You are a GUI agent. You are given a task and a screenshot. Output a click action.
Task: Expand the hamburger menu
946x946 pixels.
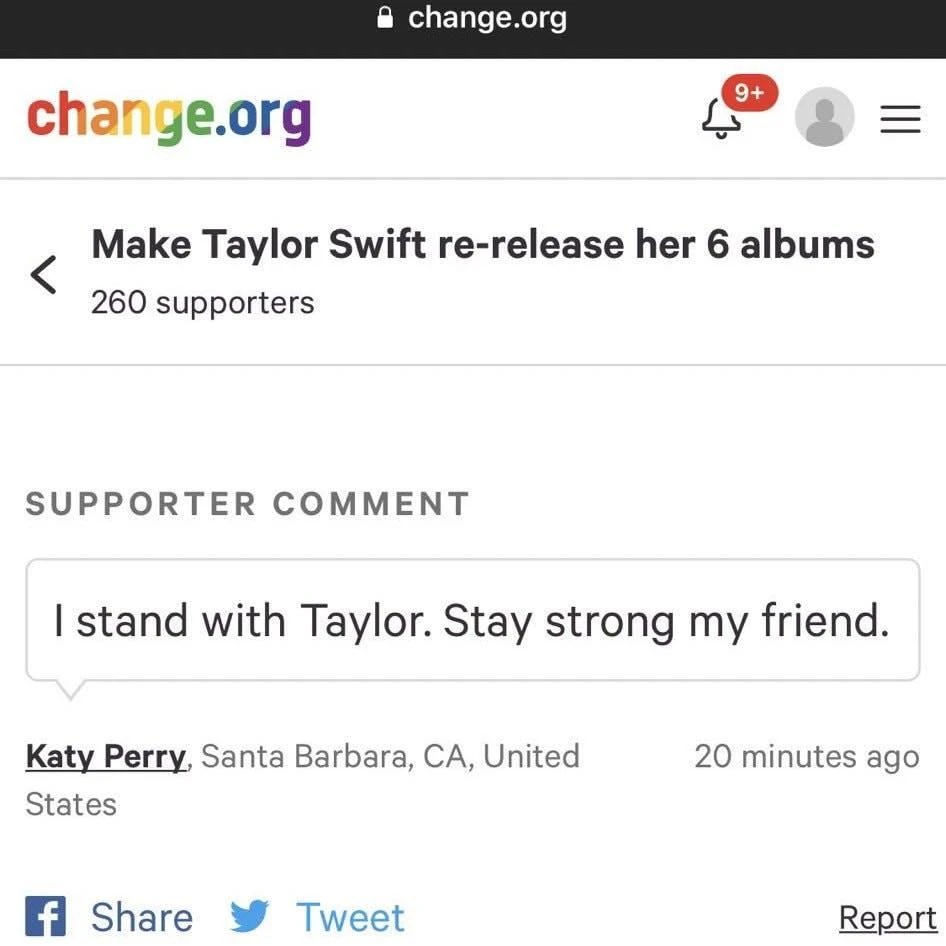click(899, 120)
